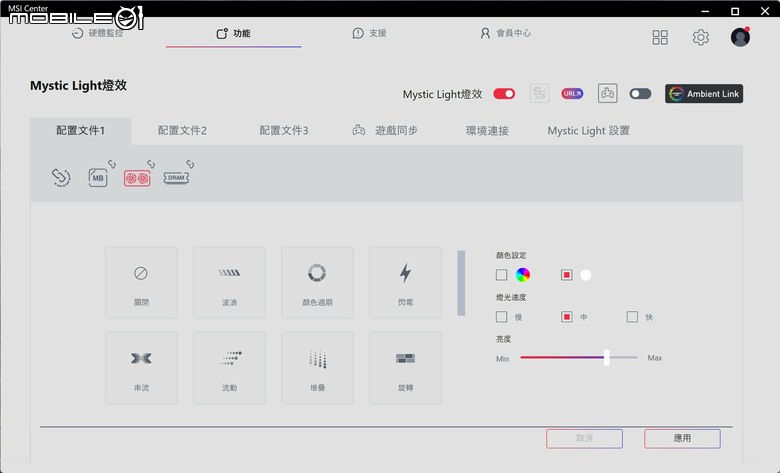
Task: Switch to the 硬體監控 hardware monitor tab
Action: 98,33
